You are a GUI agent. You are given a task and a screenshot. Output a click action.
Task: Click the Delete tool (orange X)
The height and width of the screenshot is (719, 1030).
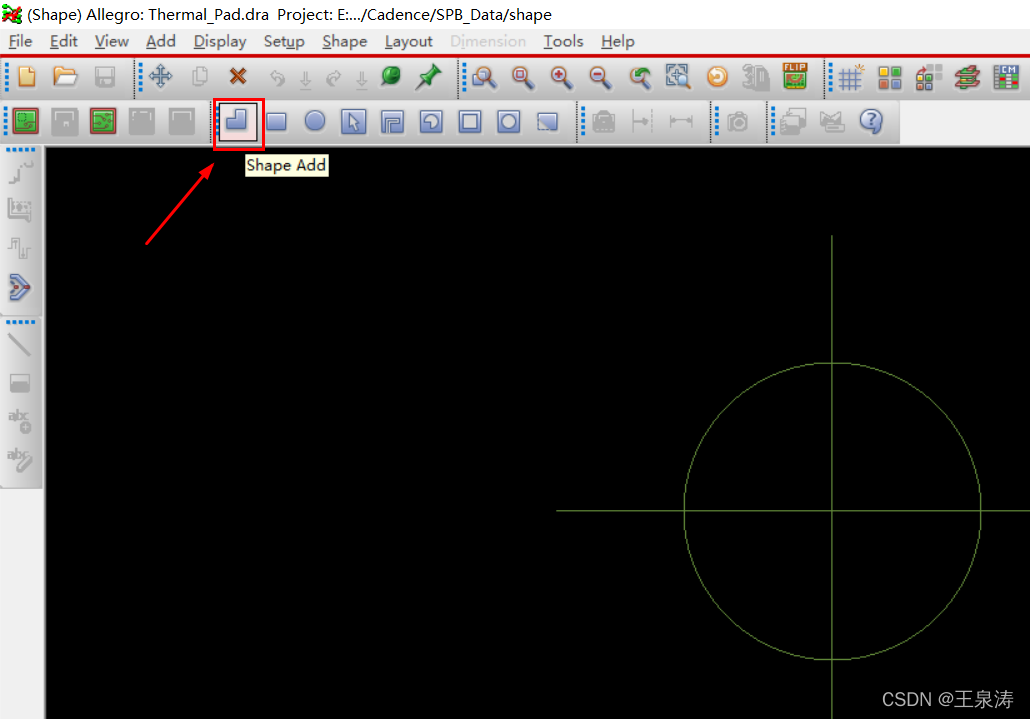click(x=238, y=76)
